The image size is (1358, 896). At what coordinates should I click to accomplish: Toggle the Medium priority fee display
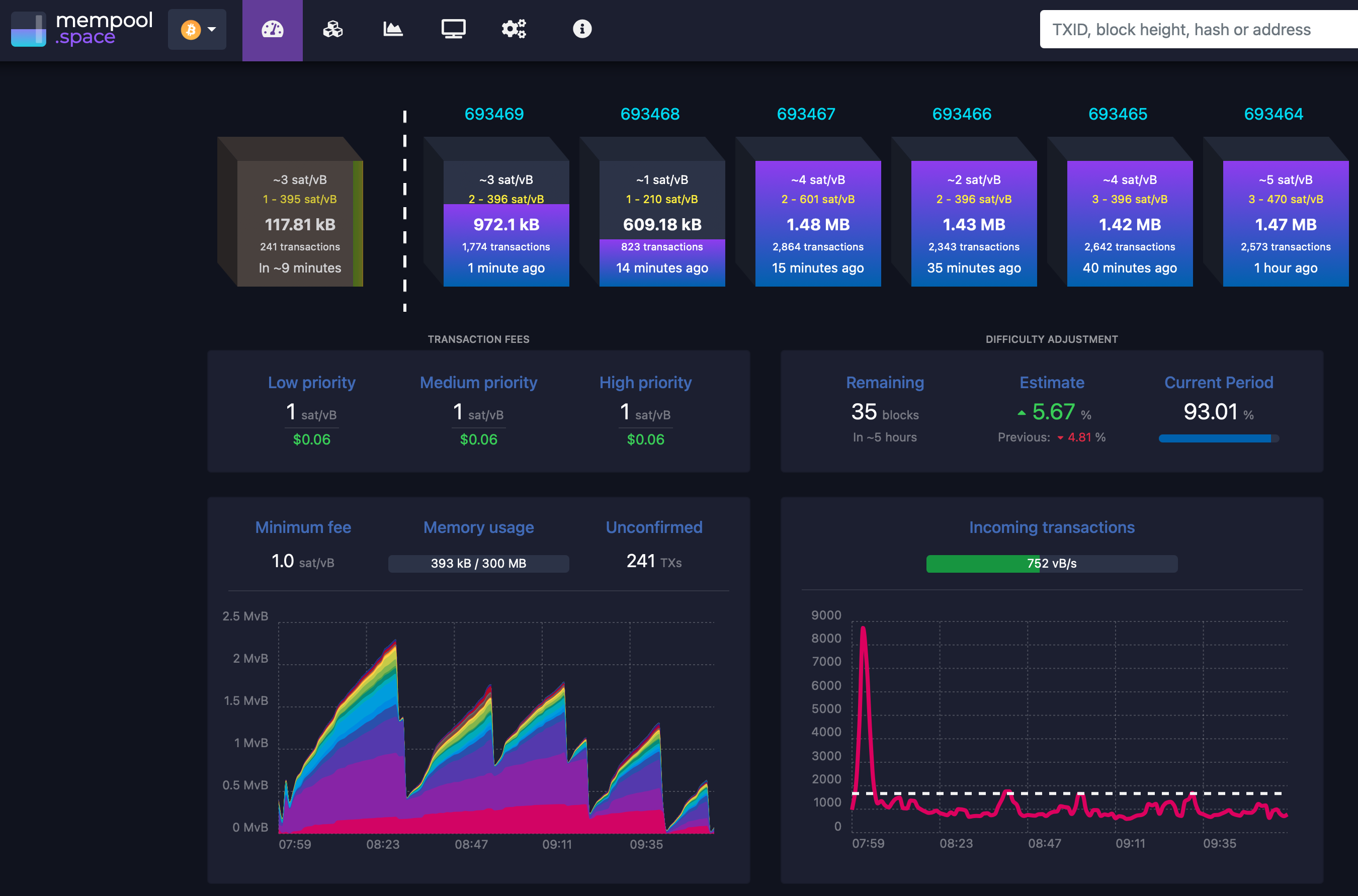(x=478, y=410)
